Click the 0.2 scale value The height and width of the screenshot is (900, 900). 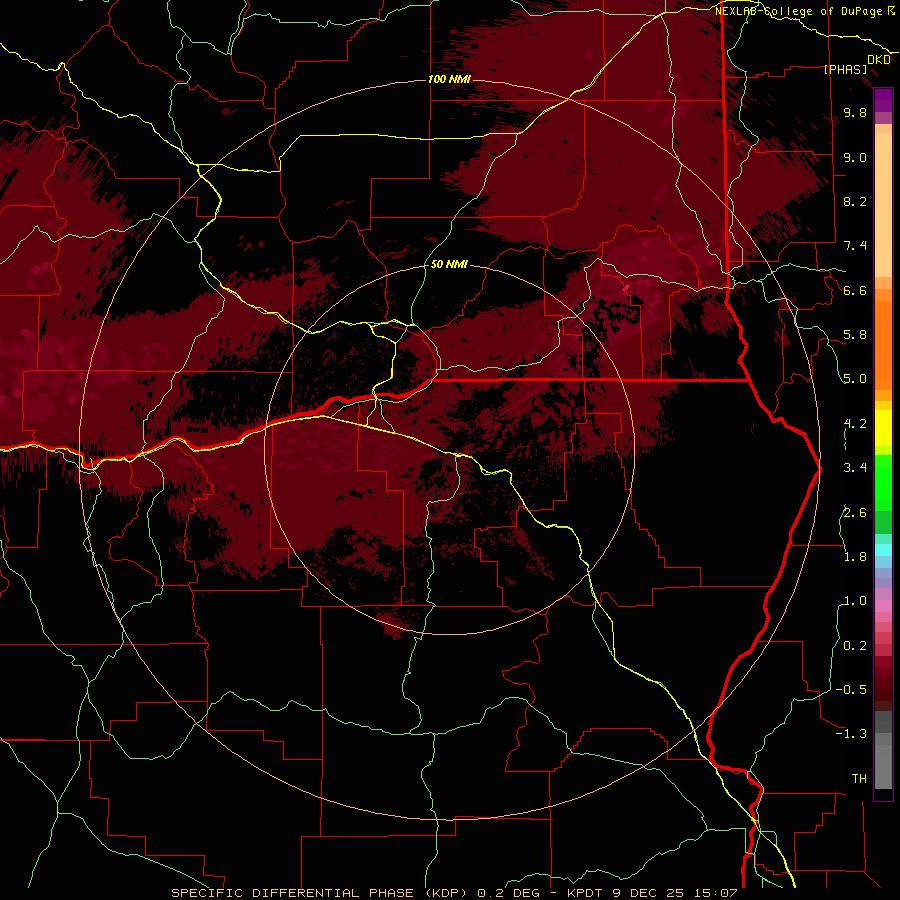[x=855, y=646]
